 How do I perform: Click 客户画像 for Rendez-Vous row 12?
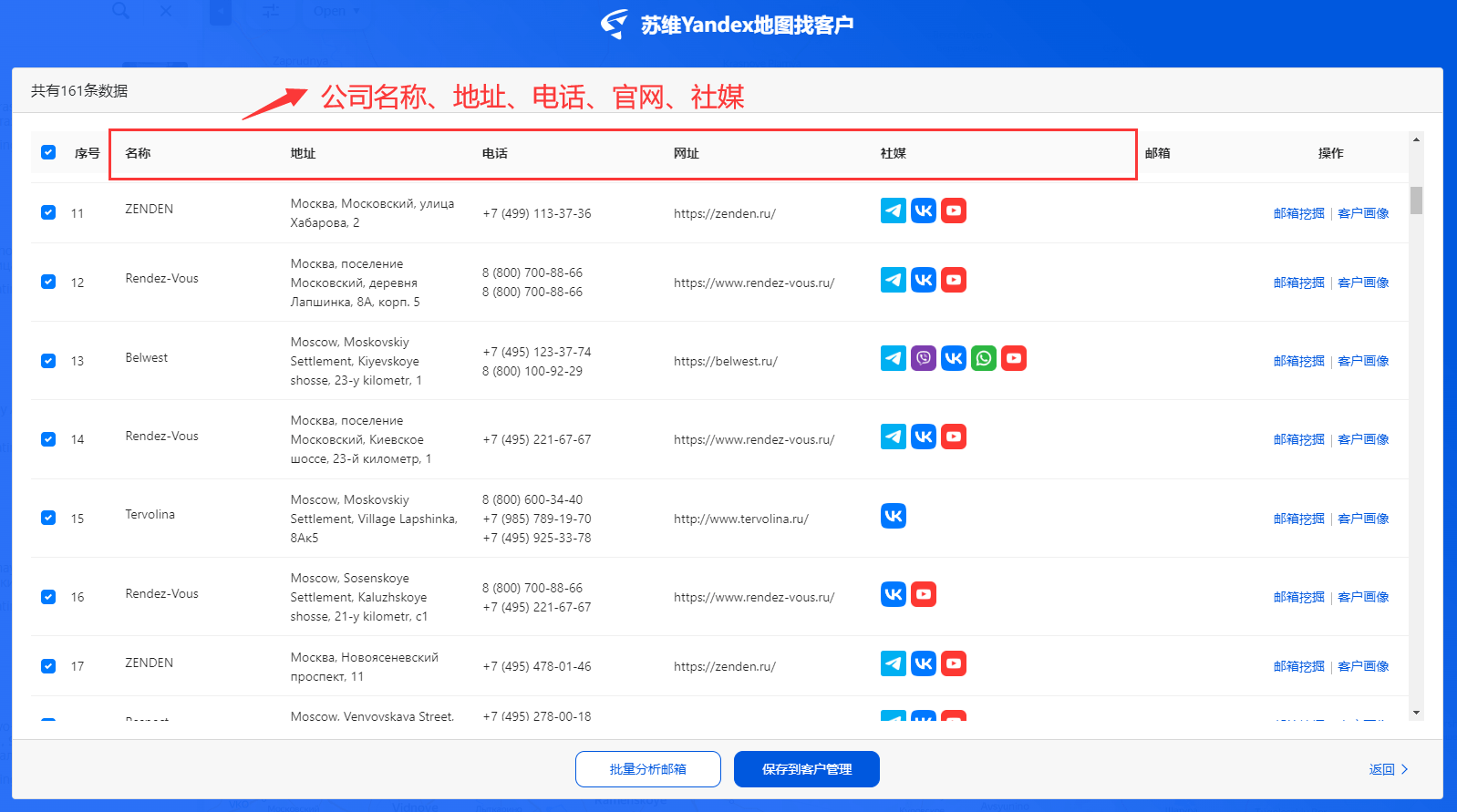pyautogui.click(x=1363, y=283)
